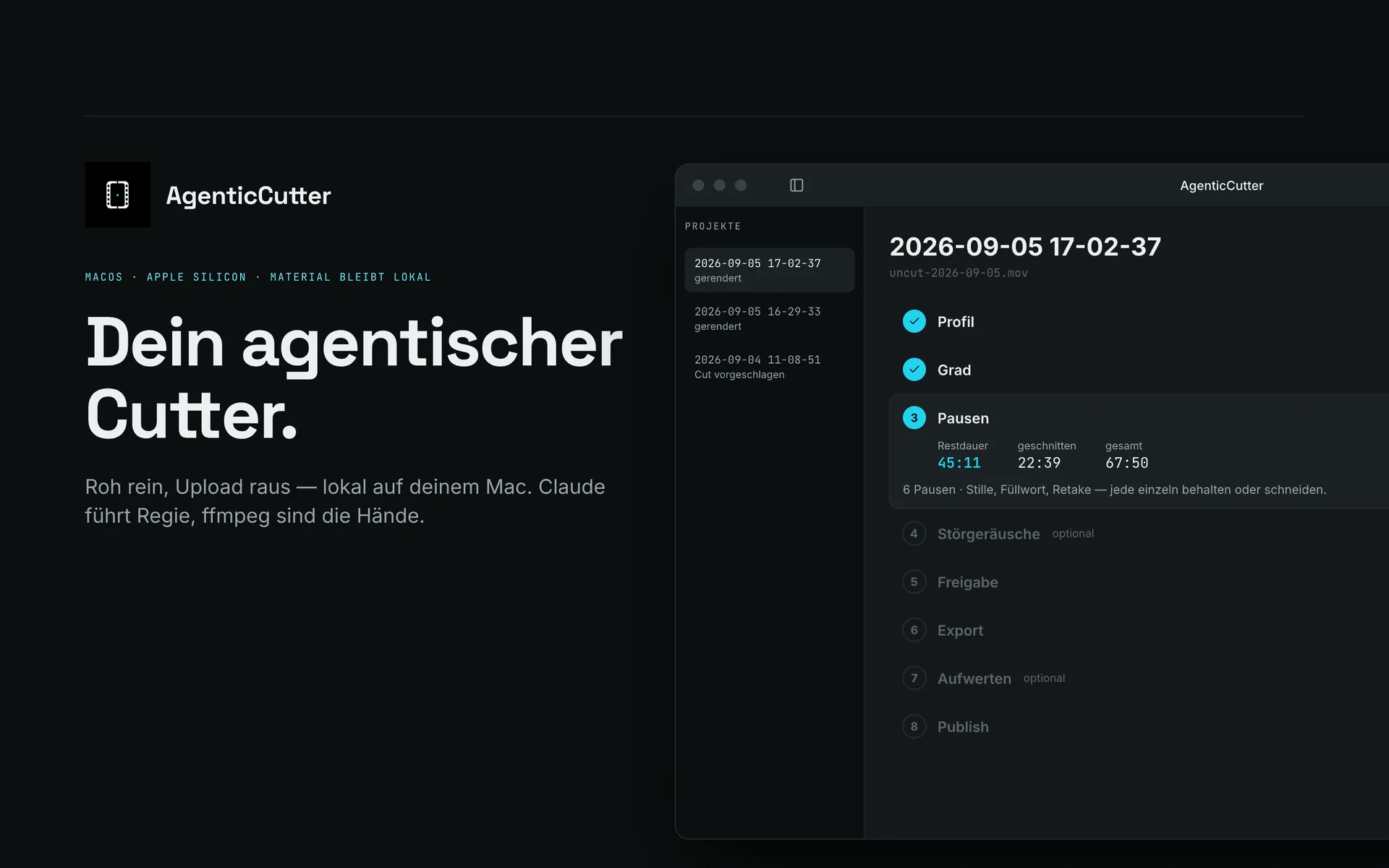Viewport: 1389px width, 868px height.
Task: Click step 4 number circle
Action: 914,534
